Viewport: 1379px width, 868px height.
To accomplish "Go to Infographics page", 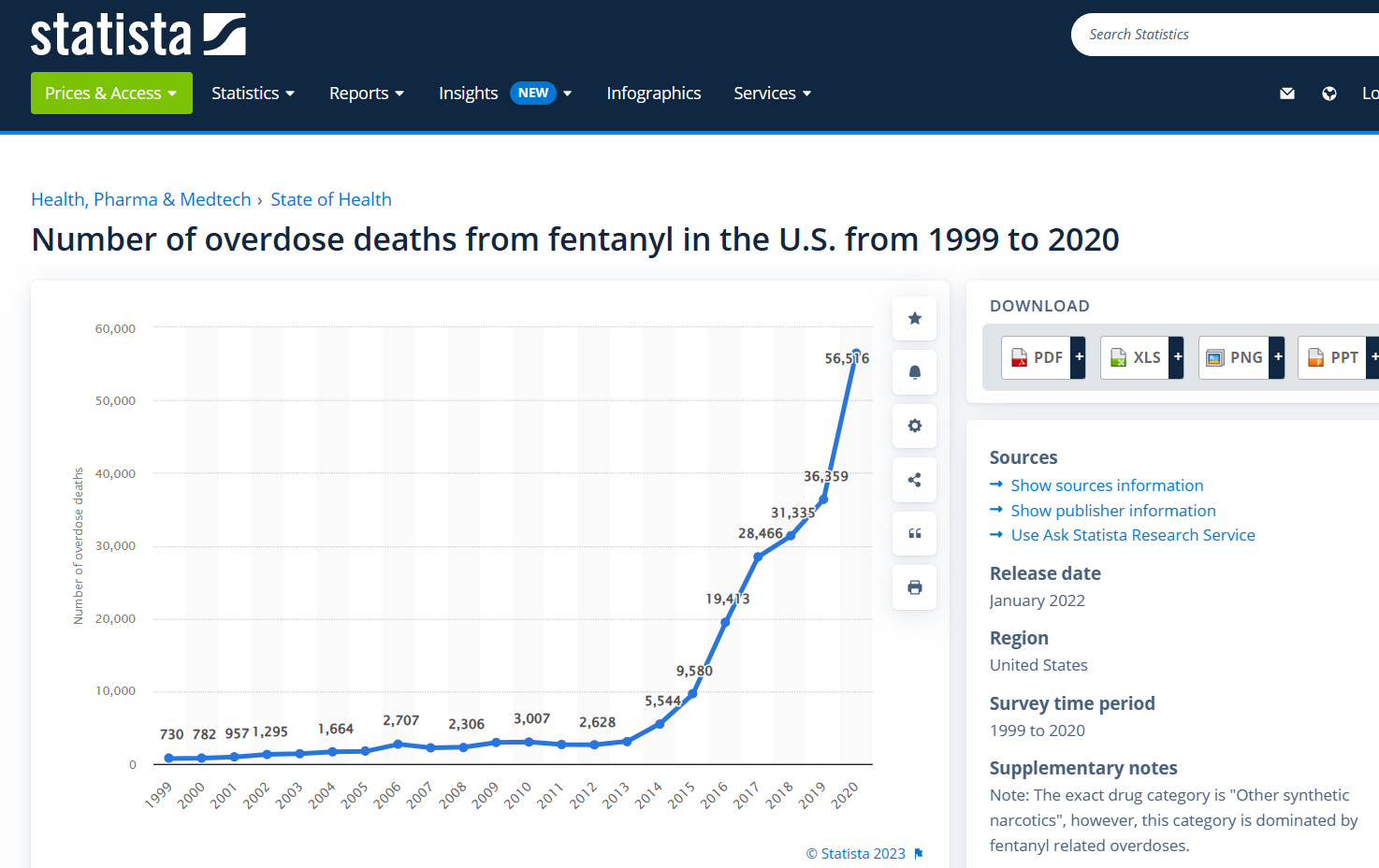I will coord(654,94).
